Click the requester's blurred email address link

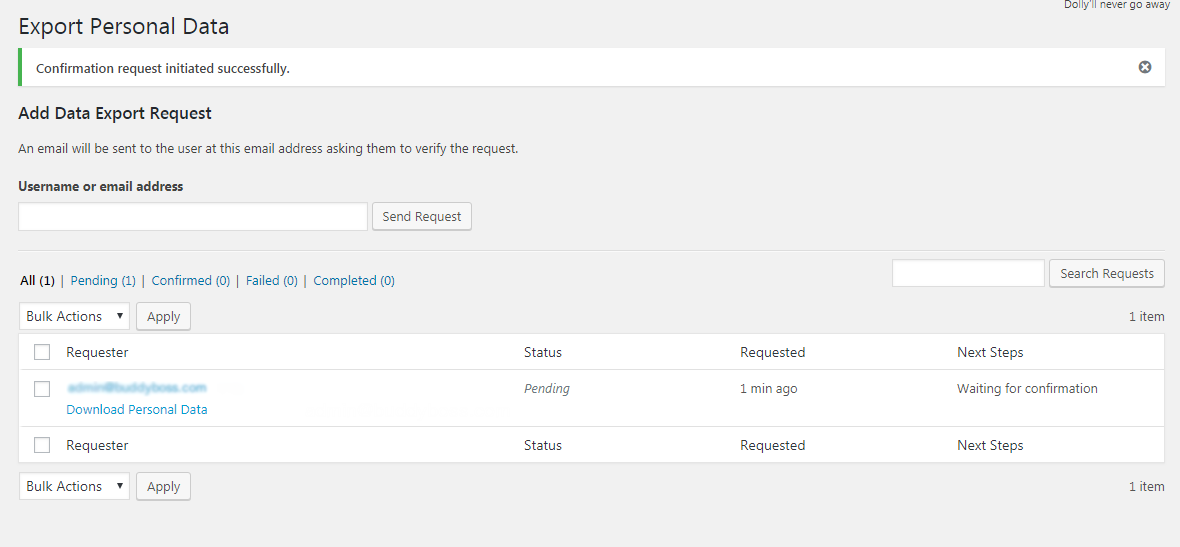(136, 387)
